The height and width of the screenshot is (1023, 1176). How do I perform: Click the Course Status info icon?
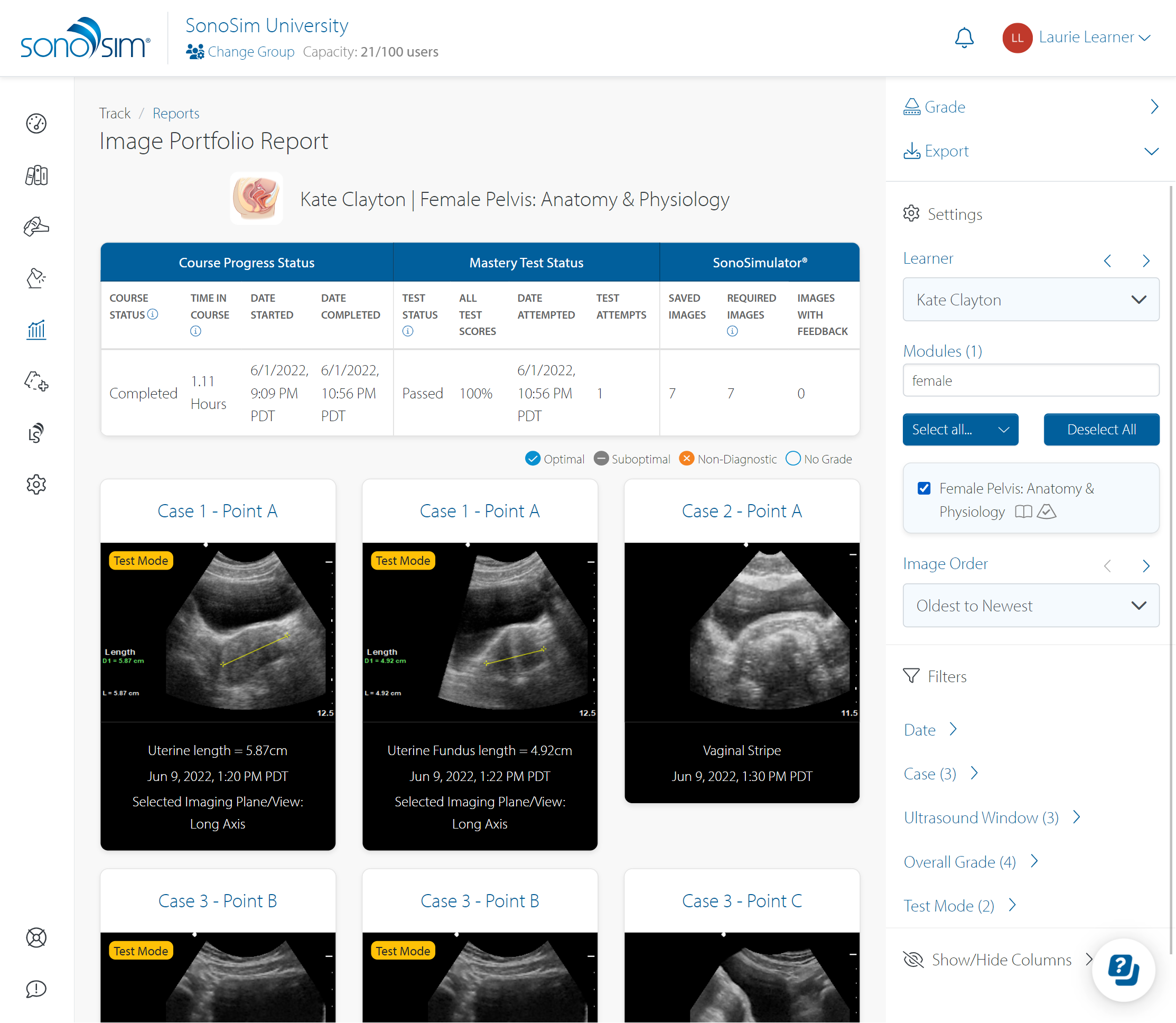[153, 314]
